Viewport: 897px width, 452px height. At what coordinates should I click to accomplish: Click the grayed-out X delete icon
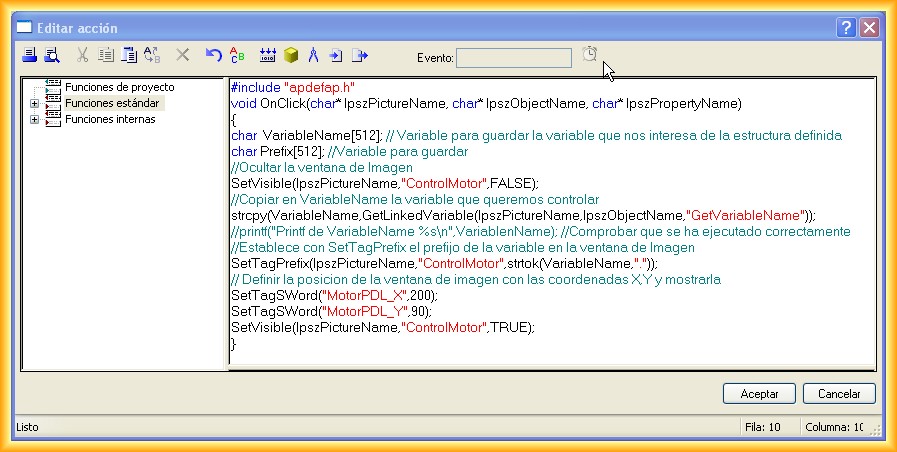click(x=183, y=56)
